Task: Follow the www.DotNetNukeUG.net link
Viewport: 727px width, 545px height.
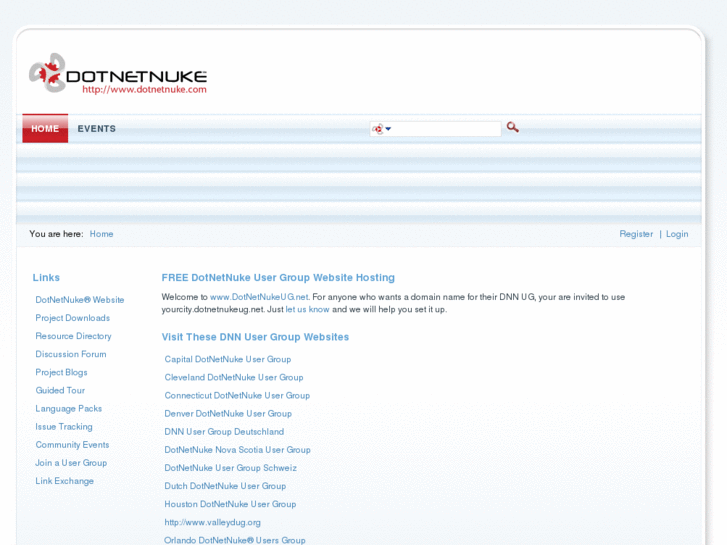Action: pyautogui.click(x=259, y=297)
